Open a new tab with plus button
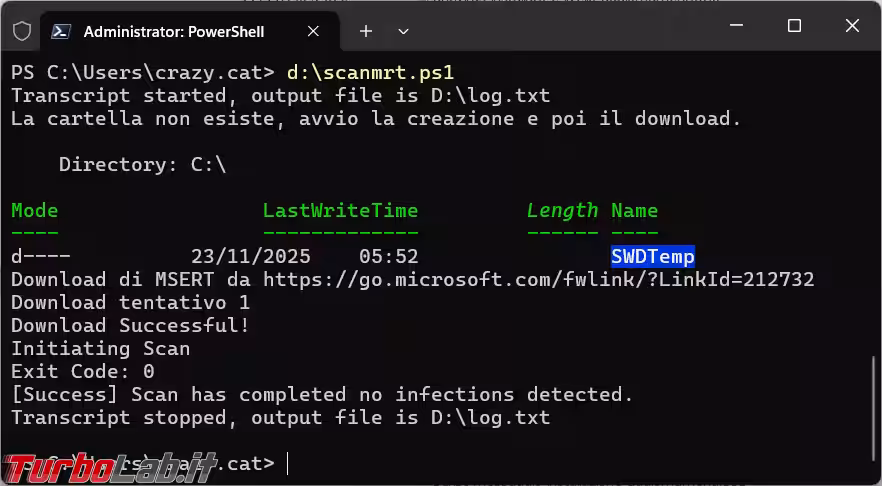 point(366,31)
